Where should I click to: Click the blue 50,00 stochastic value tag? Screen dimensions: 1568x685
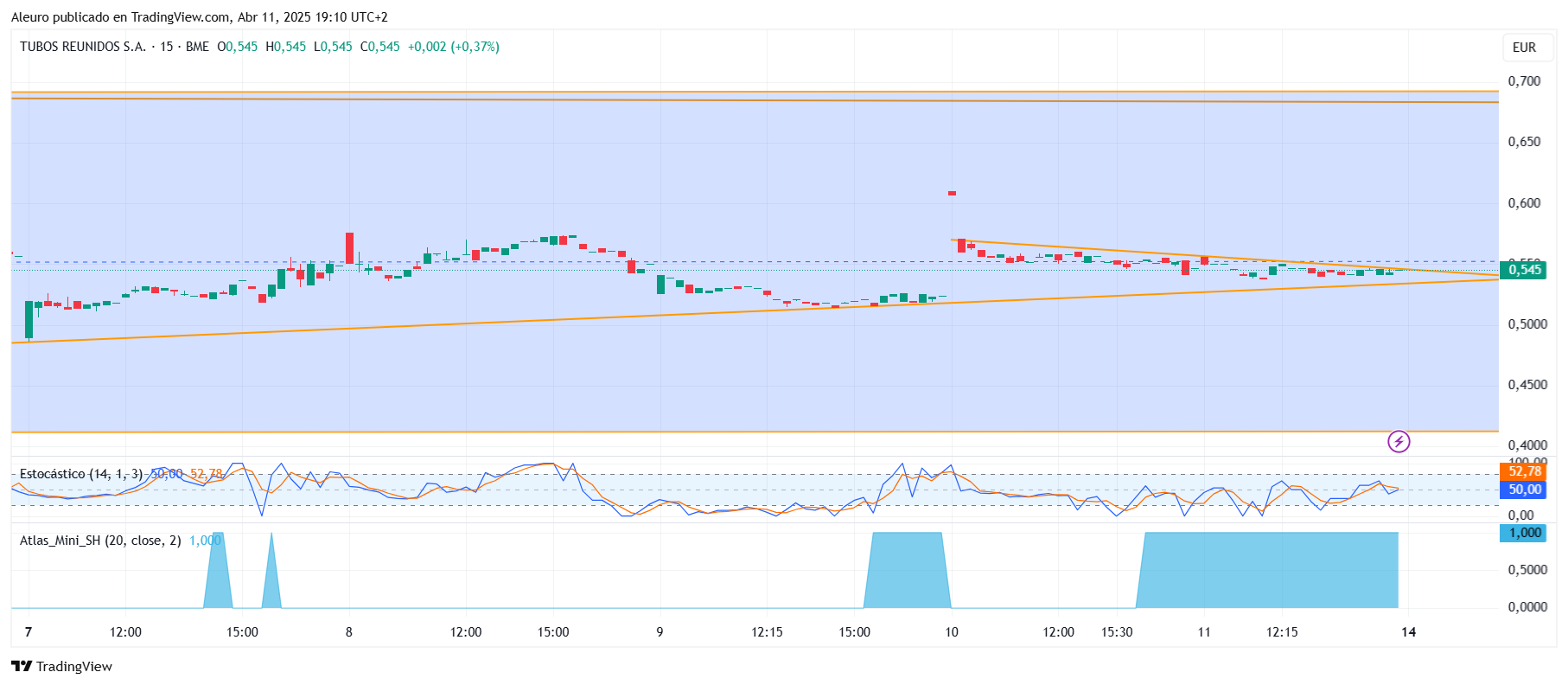pyautogui.click(x=1524, y=490)
